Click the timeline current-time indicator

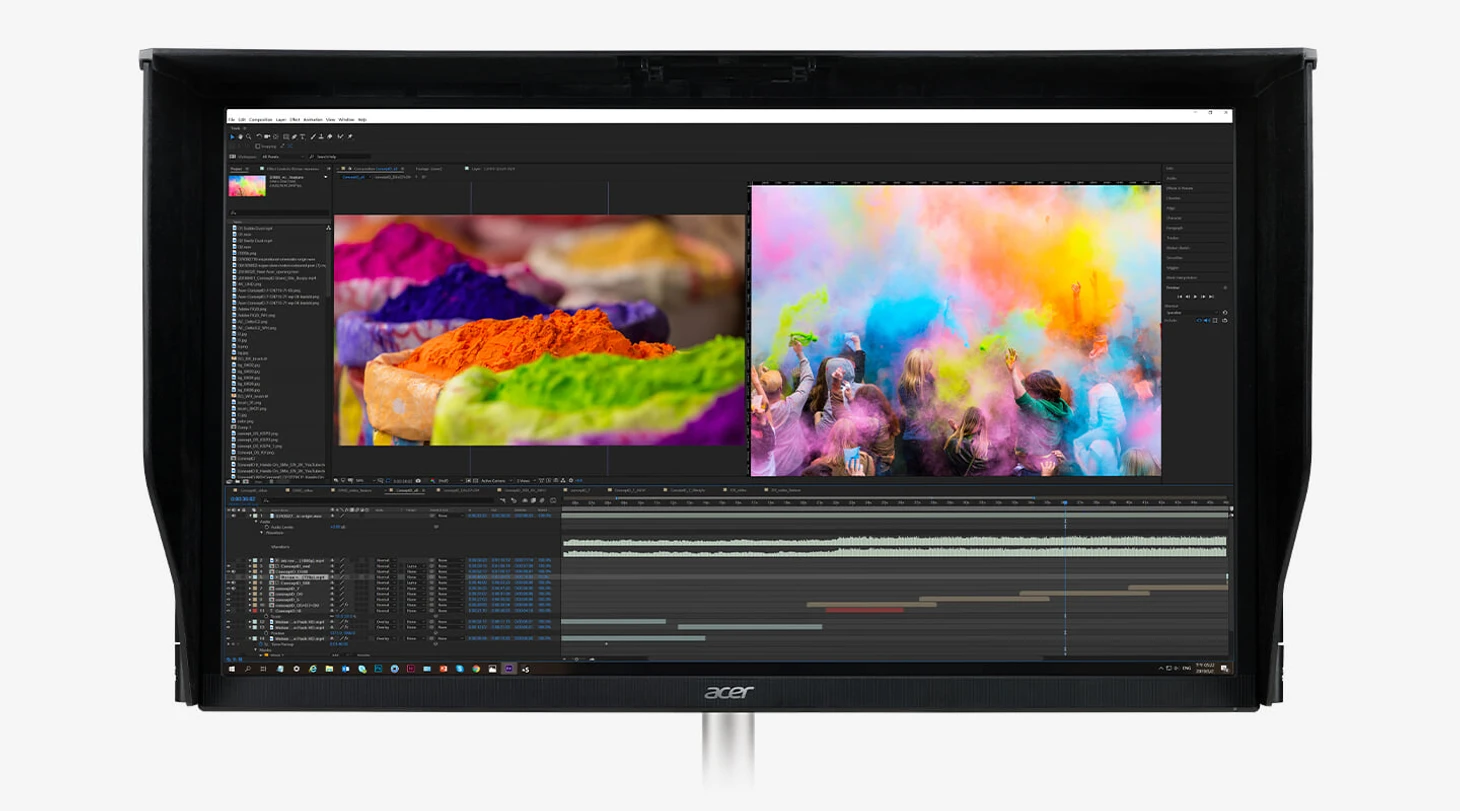1065,503
